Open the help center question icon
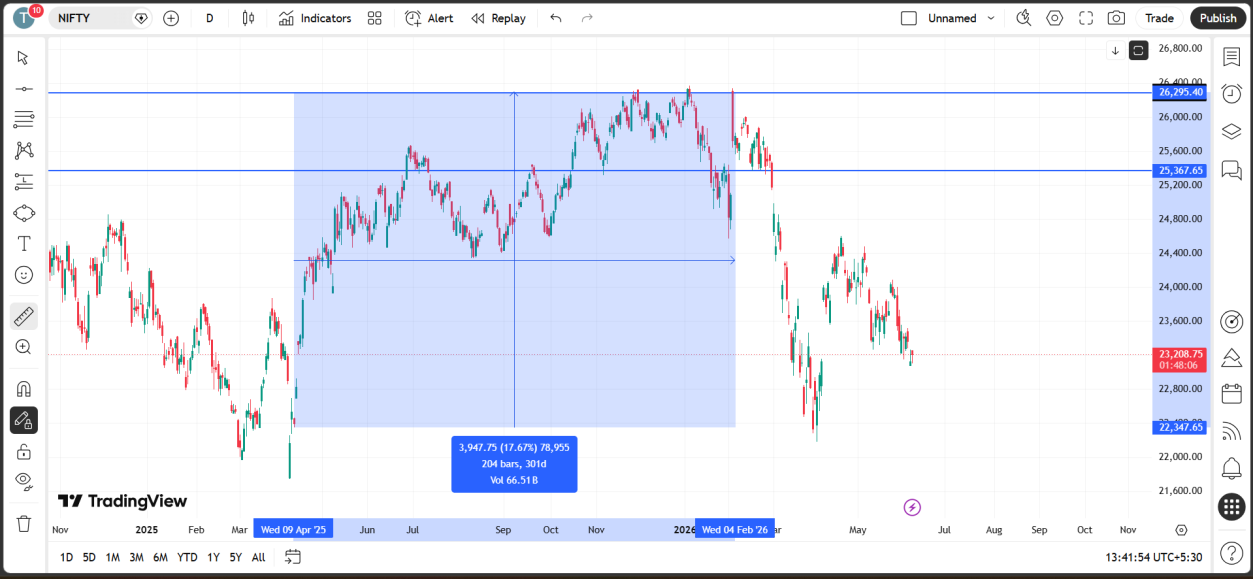 coord(1232,552)
